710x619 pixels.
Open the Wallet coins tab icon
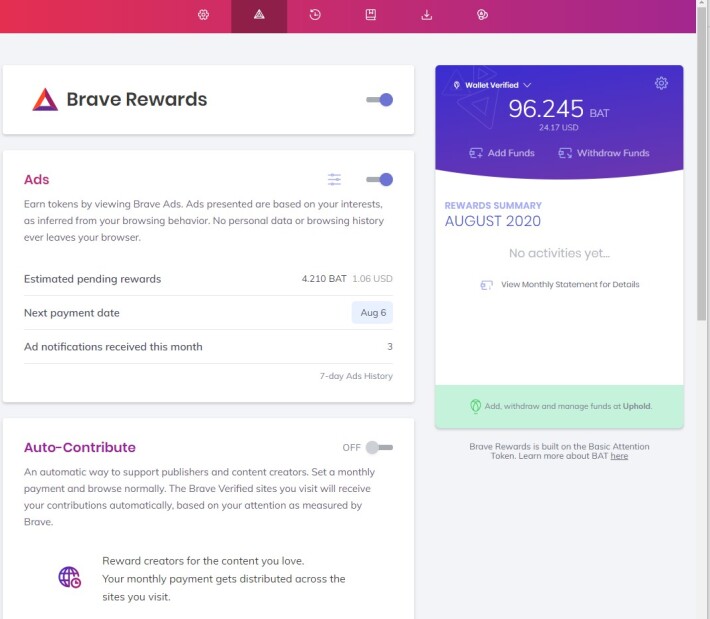(x=482, y=15)
